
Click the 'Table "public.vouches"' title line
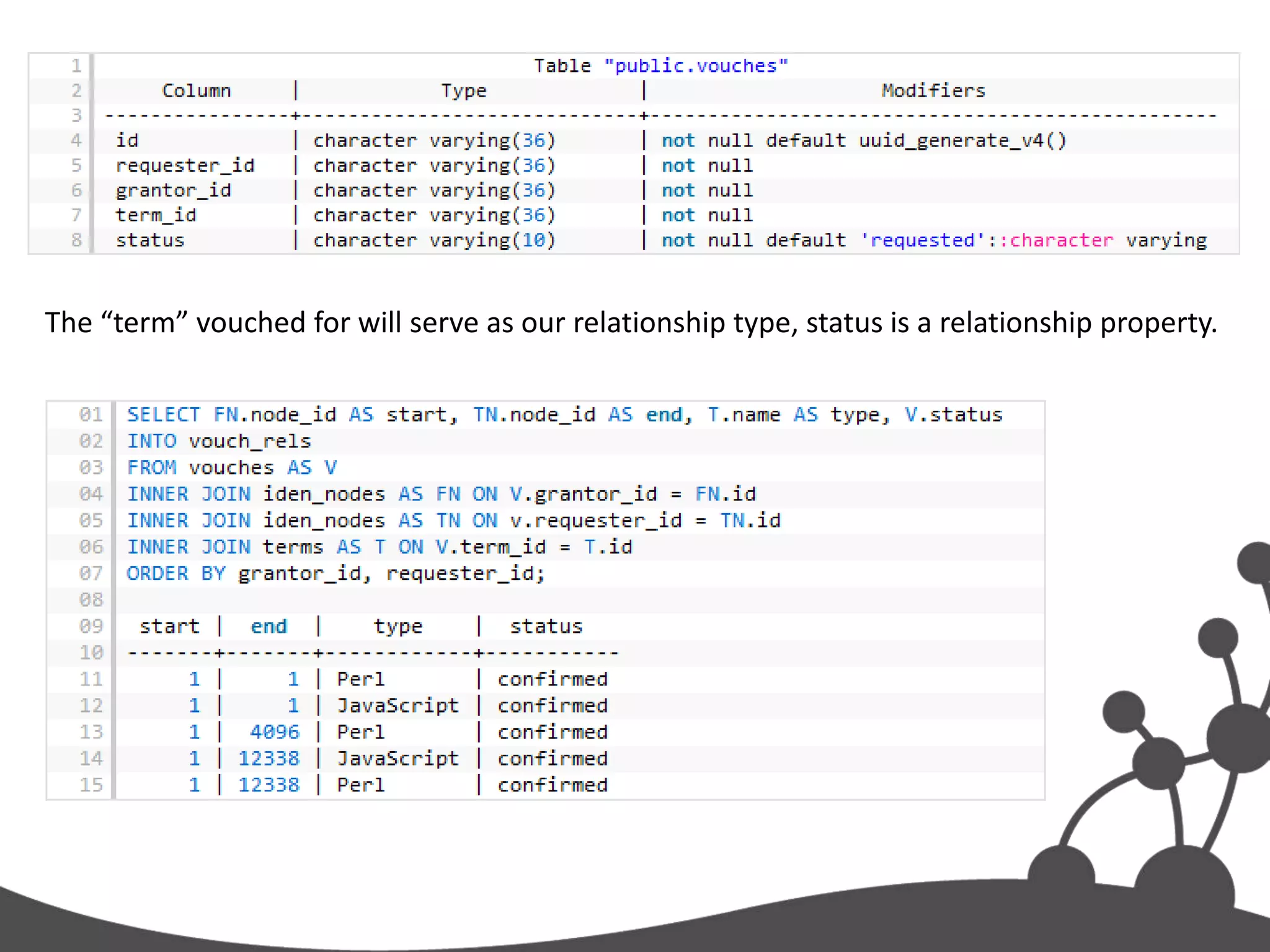tap(661, 66)
